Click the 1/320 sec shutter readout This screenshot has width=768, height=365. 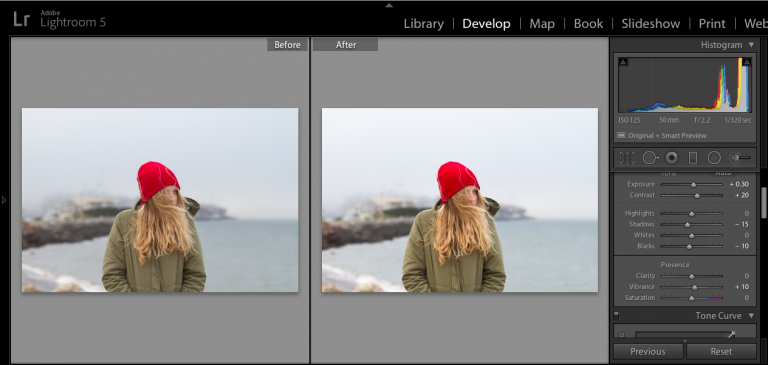[x=738, y=120]
